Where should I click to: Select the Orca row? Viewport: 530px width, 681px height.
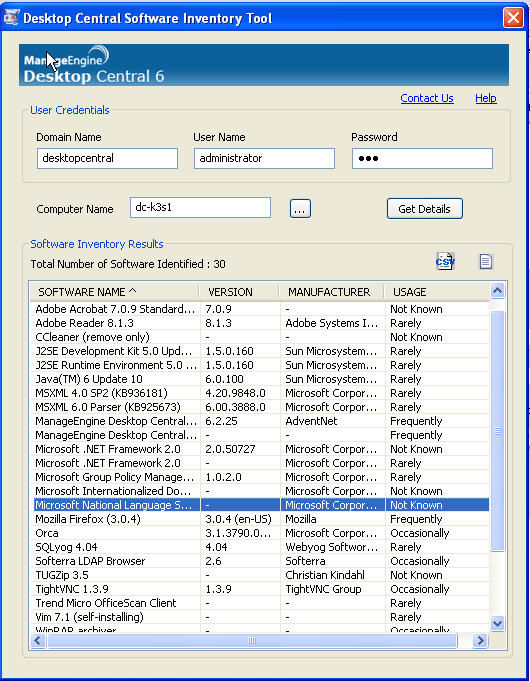coord(261,533)
